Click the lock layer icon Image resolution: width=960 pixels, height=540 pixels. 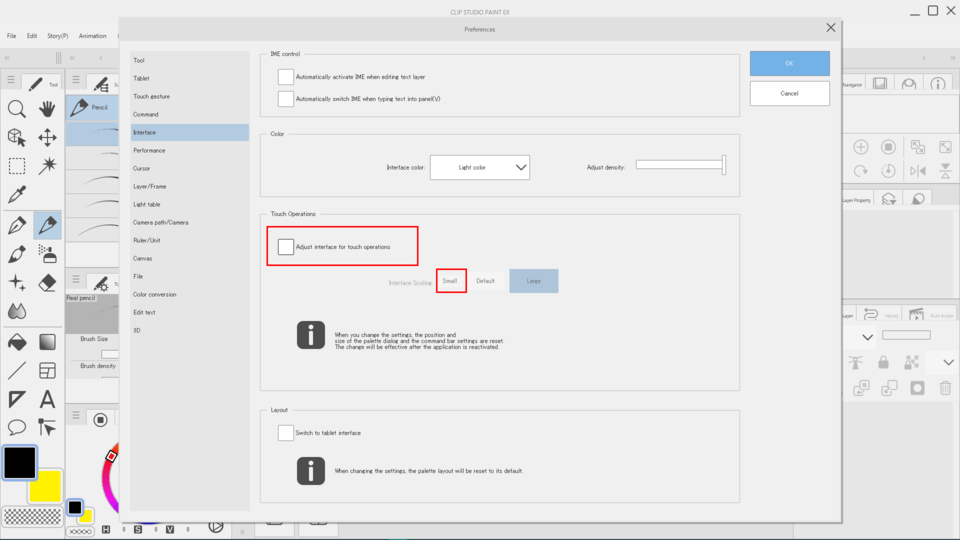point(883,362)
